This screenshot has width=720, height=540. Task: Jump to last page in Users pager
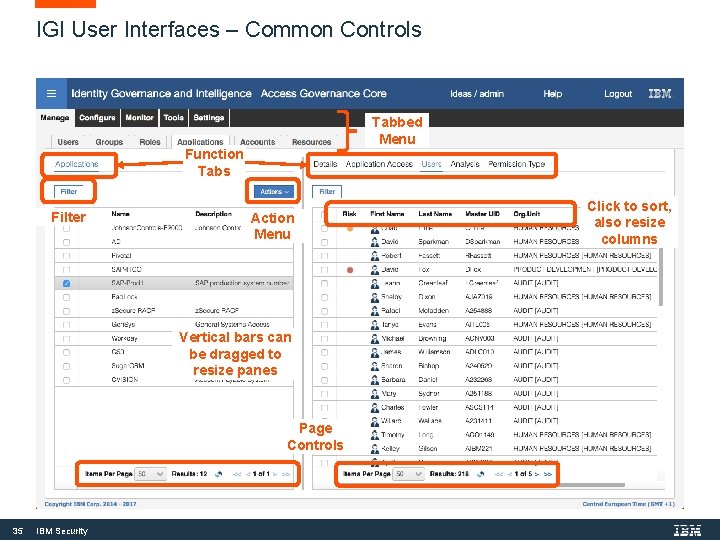click(x=547, y=474)
